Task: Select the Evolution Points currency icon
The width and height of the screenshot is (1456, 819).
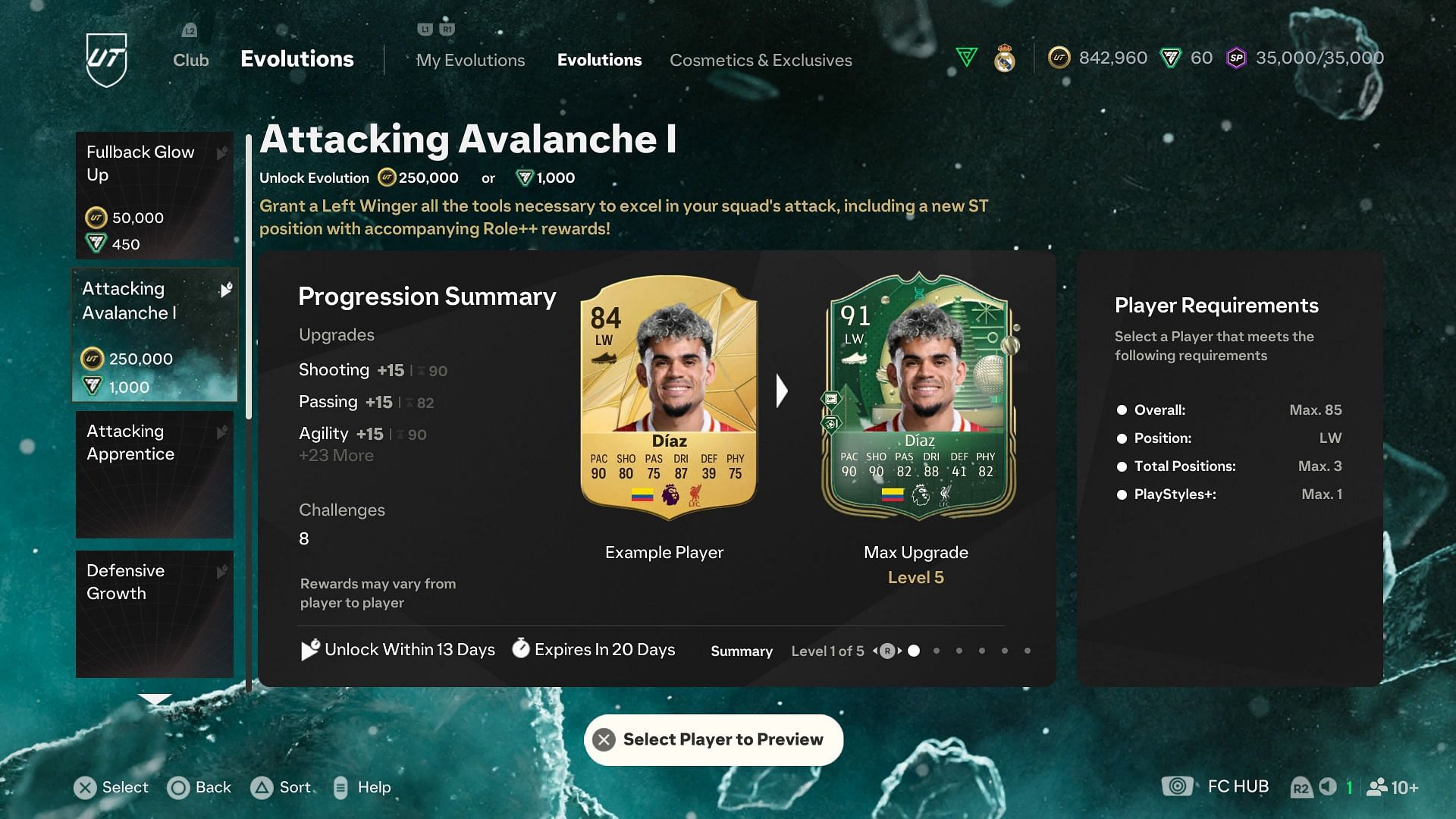Action: [962, 58]
